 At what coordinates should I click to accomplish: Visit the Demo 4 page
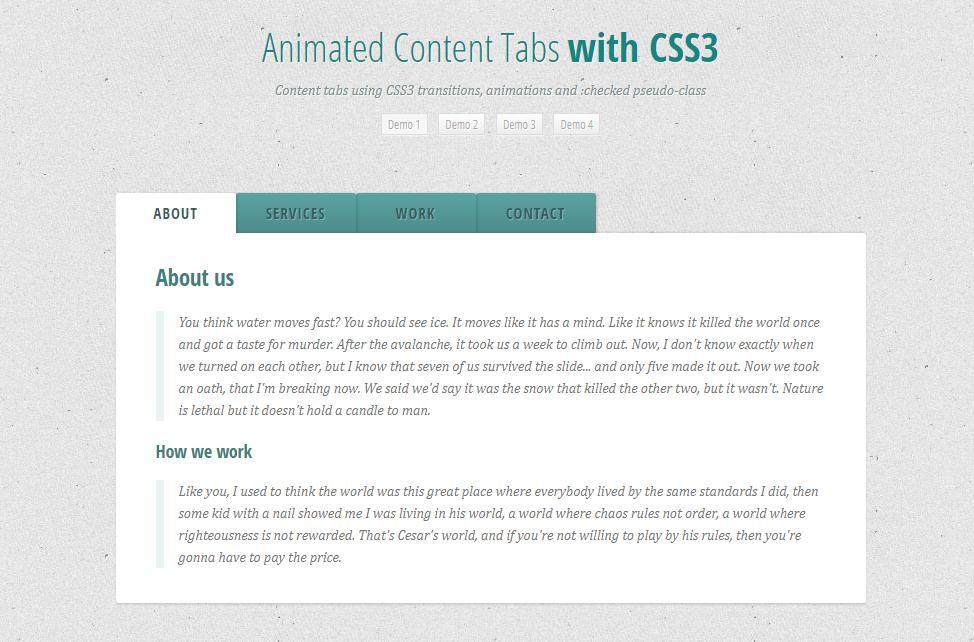[576, 124]
